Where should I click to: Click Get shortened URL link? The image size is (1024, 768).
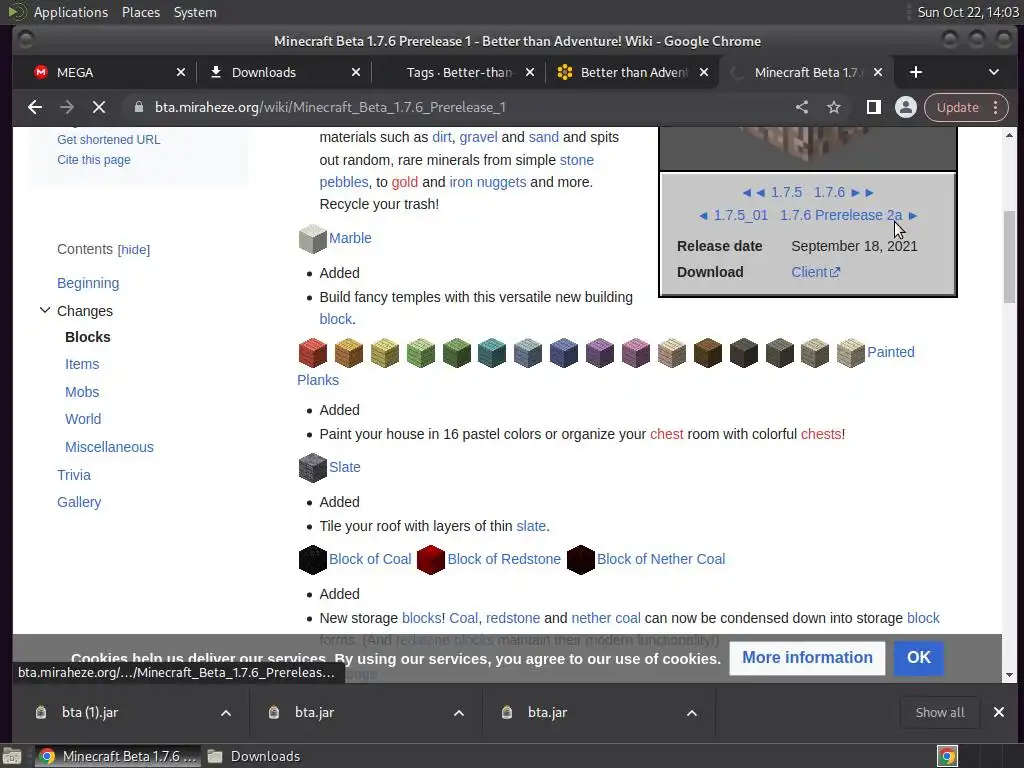pyautogui.click(x=108, y=140)
